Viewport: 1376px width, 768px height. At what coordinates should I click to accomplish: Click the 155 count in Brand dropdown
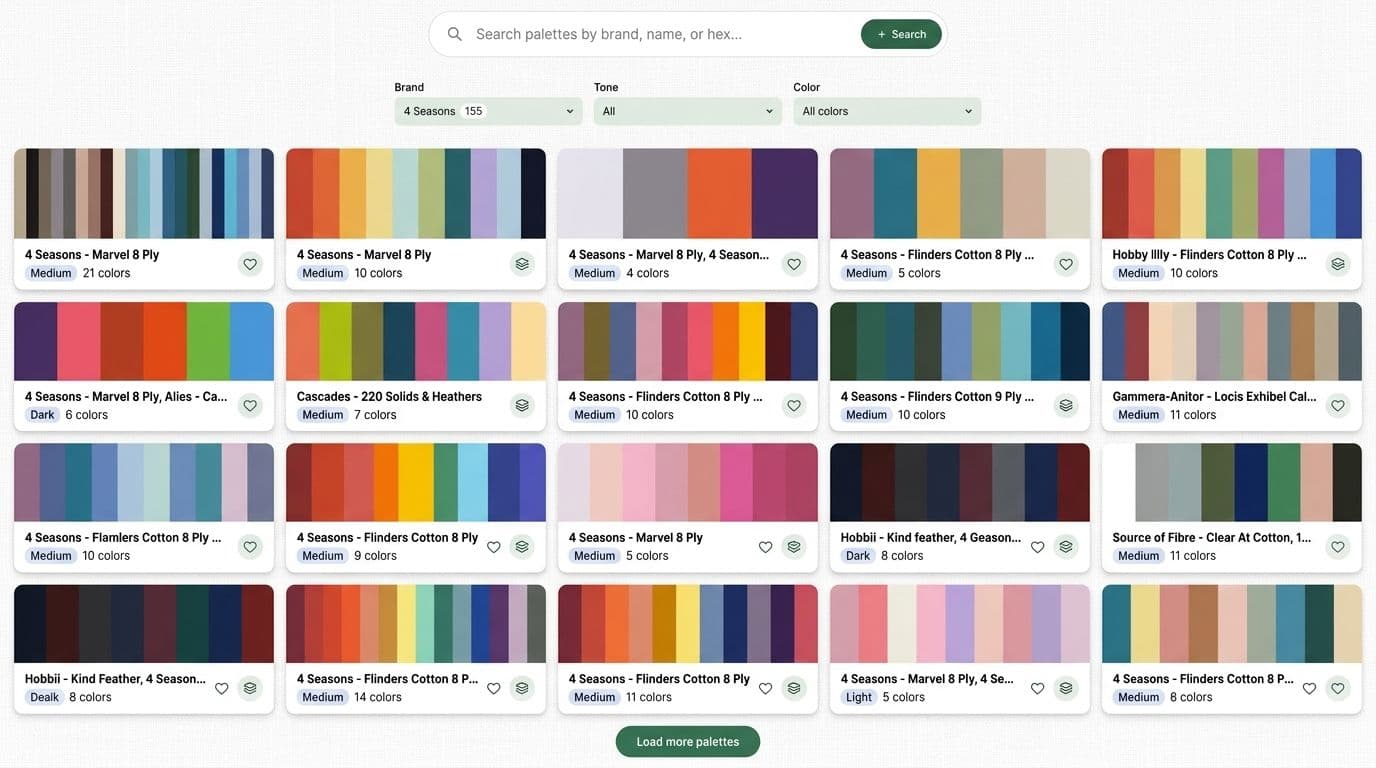[x=473, y=111]
